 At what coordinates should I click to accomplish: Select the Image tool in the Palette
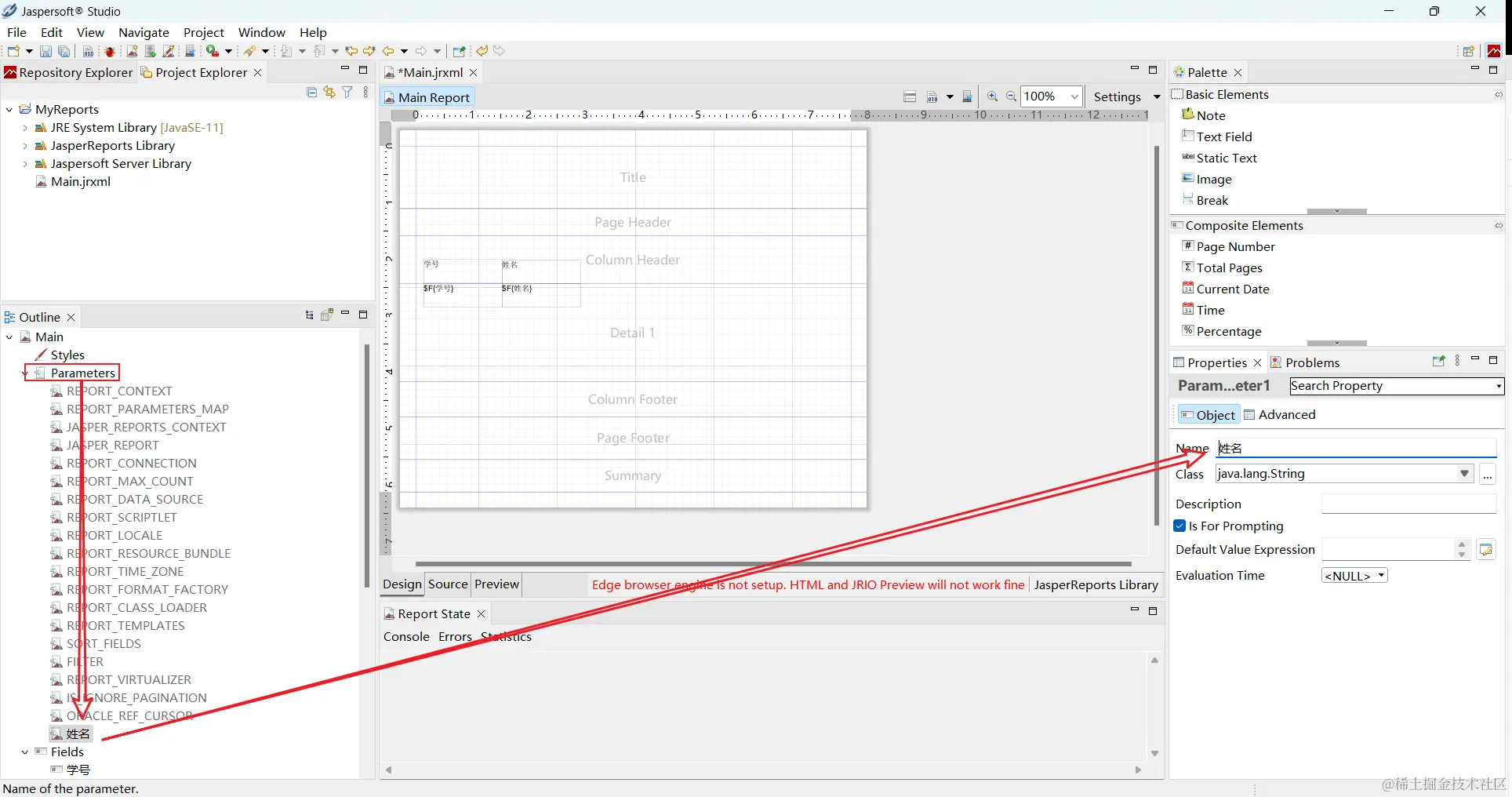coord(1206,179)
